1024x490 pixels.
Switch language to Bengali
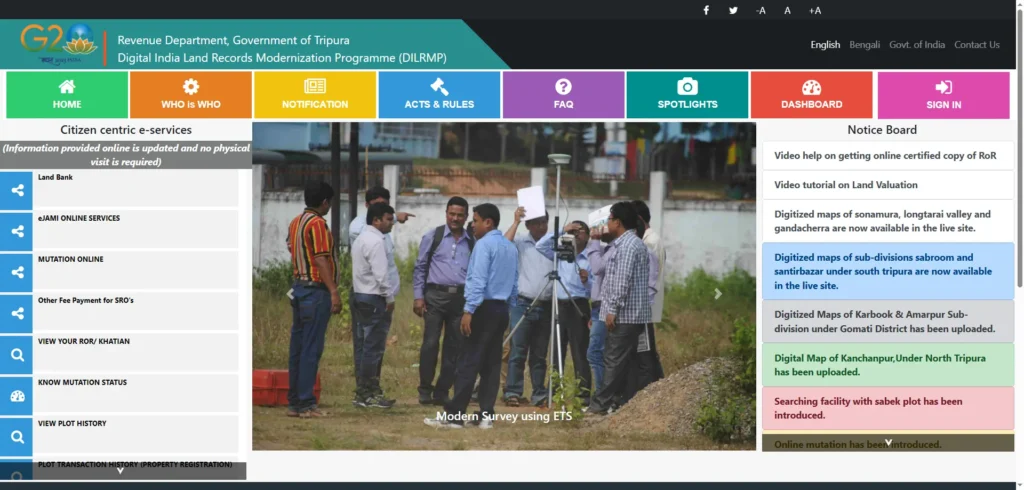coord(865,45)
